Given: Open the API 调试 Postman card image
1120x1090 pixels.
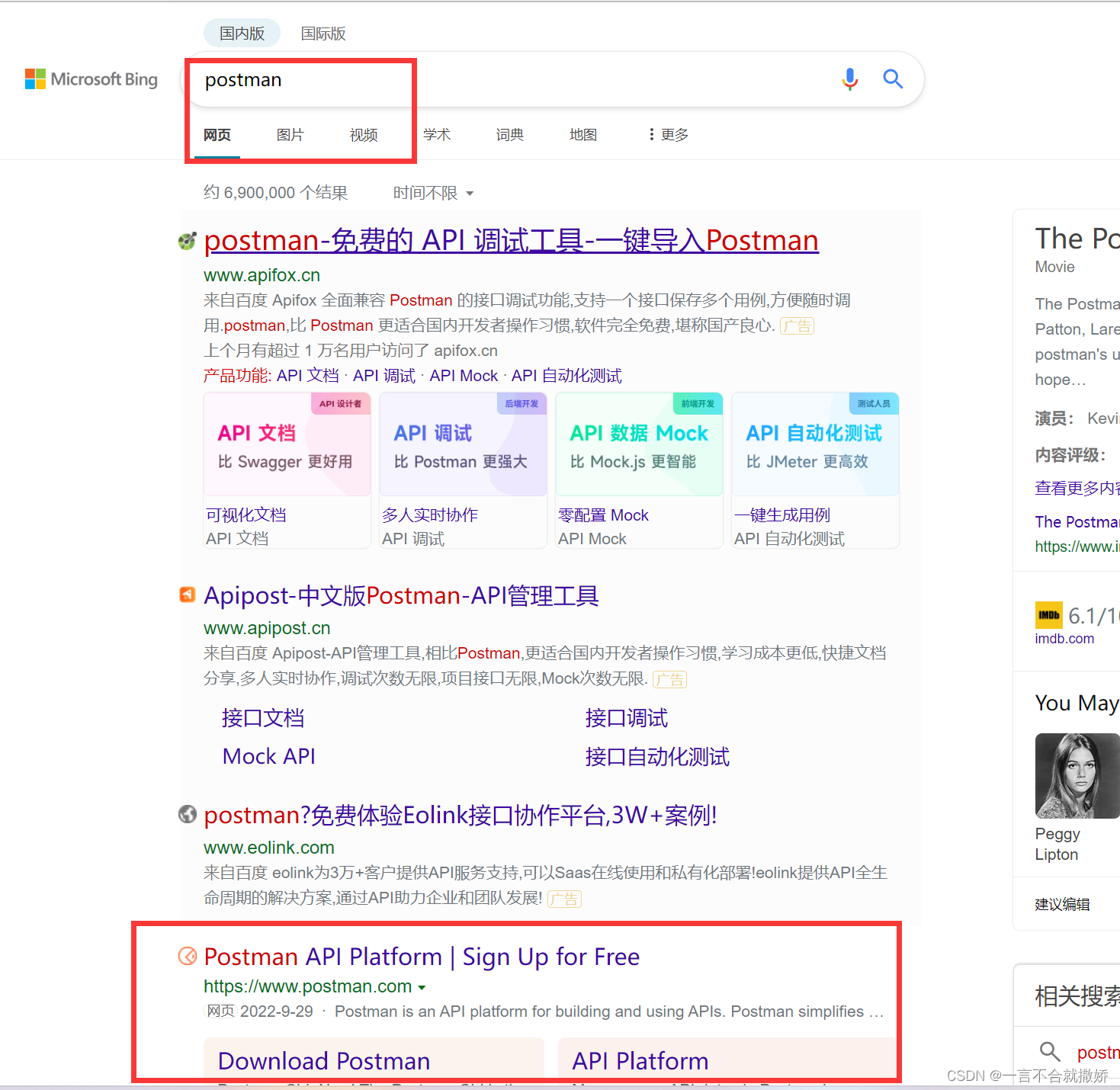Looking at the screenshot, I should [463, 444].
